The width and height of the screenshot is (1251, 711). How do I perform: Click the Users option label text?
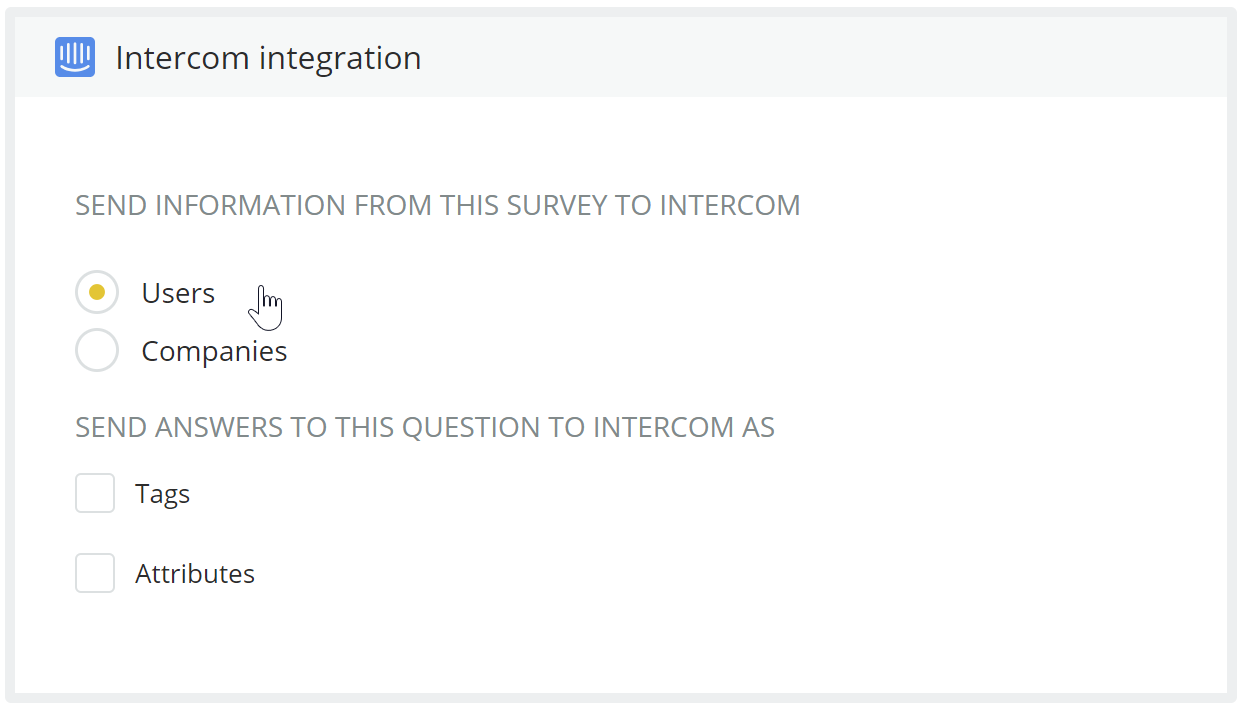(178, 293)
